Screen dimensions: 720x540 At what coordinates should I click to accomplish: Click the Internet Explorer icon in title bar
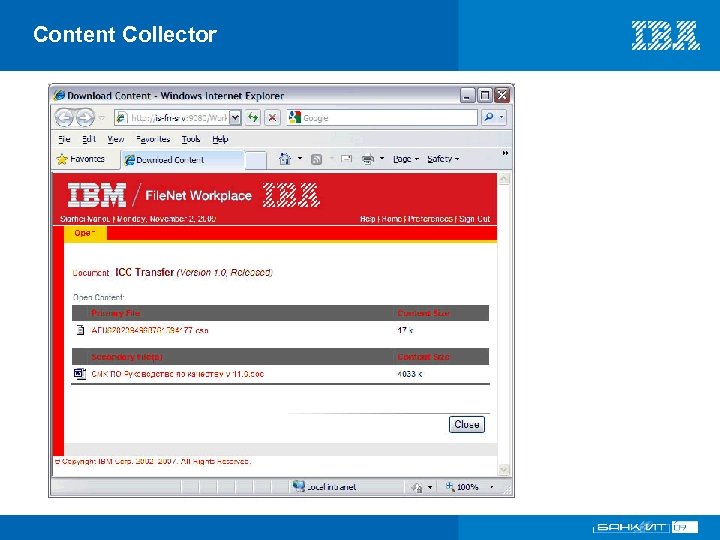[59, 95]
